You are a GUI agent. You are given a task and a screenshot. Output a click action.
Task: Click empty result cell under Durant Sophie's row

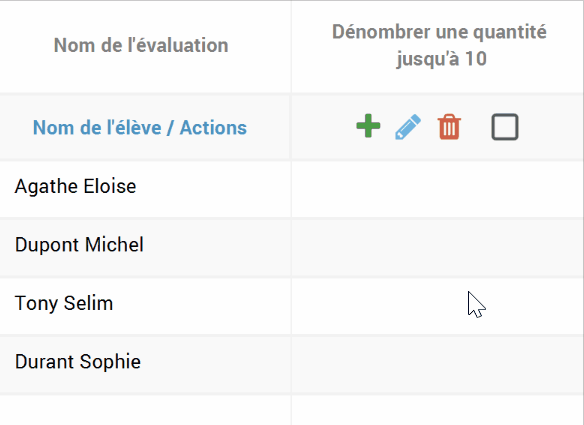[x=437, y=410]
